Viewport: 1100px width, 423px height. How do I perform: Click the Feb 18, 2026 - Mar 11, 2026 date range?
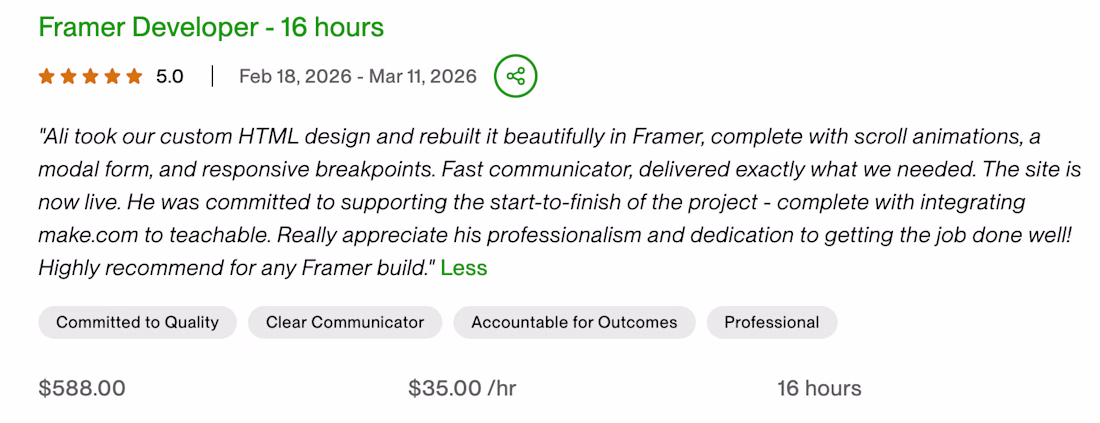click(358, 76)
